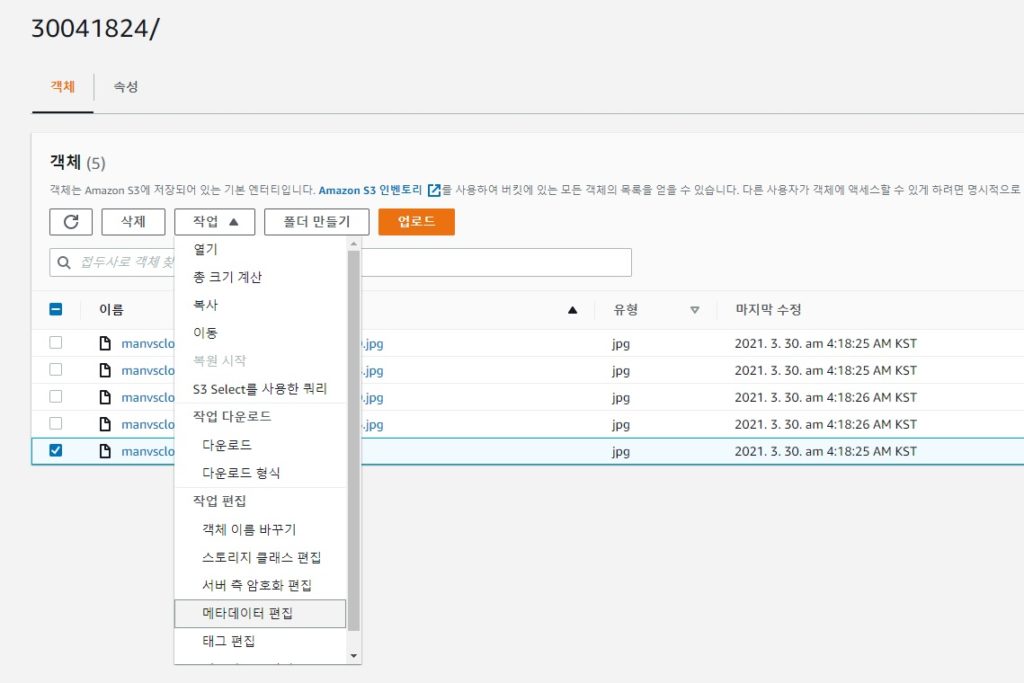Click the dropdown menu vertical scrollbar
Viewport: 1024px width, 683px height.
(x=353, y=440)
